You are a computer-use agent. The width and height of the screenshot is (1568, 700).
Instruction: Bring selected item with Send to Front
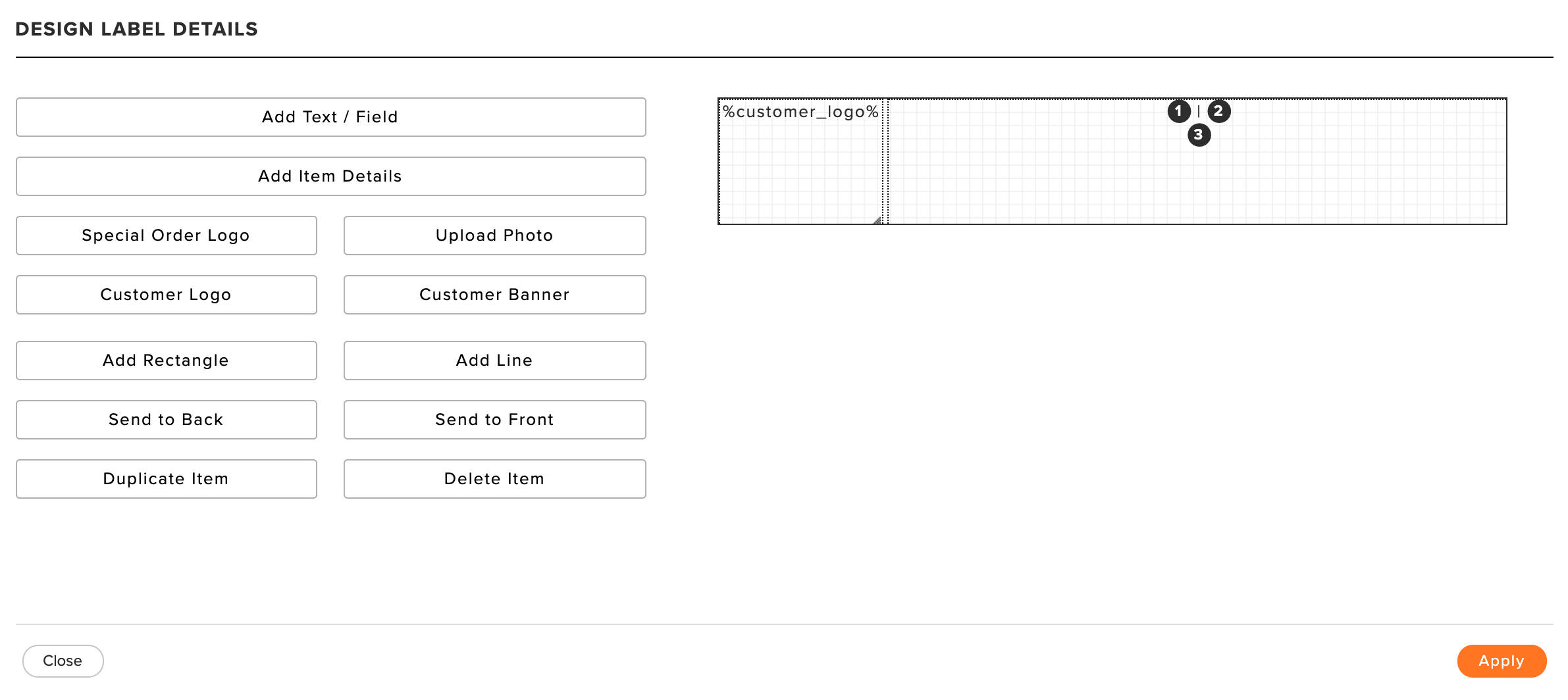(x=494, y=420)
